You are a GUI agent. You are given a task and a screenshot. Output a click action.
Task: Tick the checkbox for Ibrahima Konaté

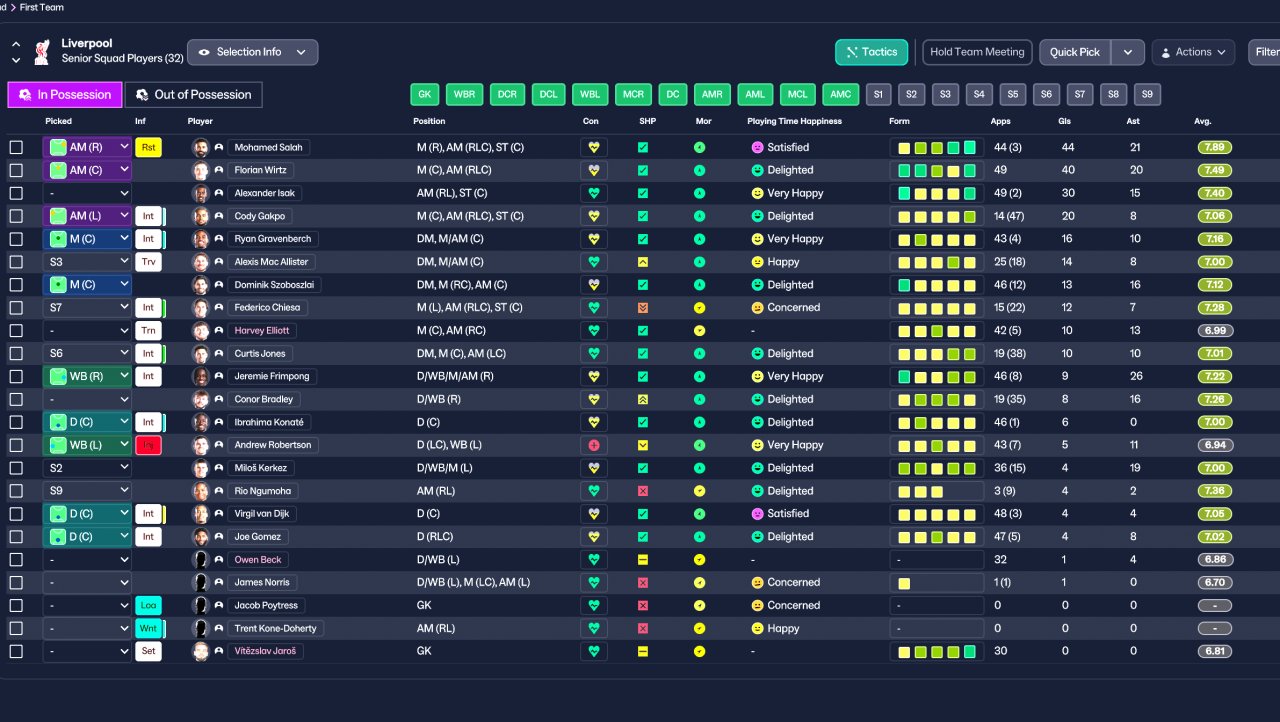[x=16, y=422]
